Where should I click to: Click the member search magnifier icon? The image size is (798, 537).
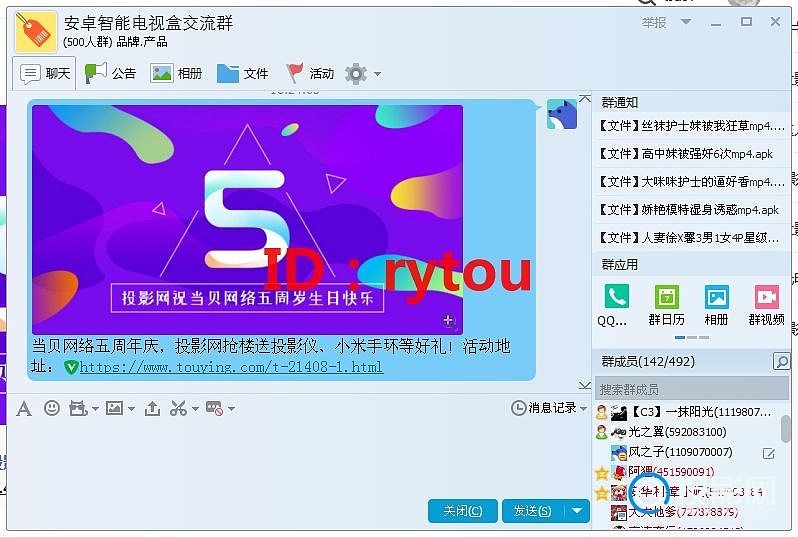(x=781, y=361)
